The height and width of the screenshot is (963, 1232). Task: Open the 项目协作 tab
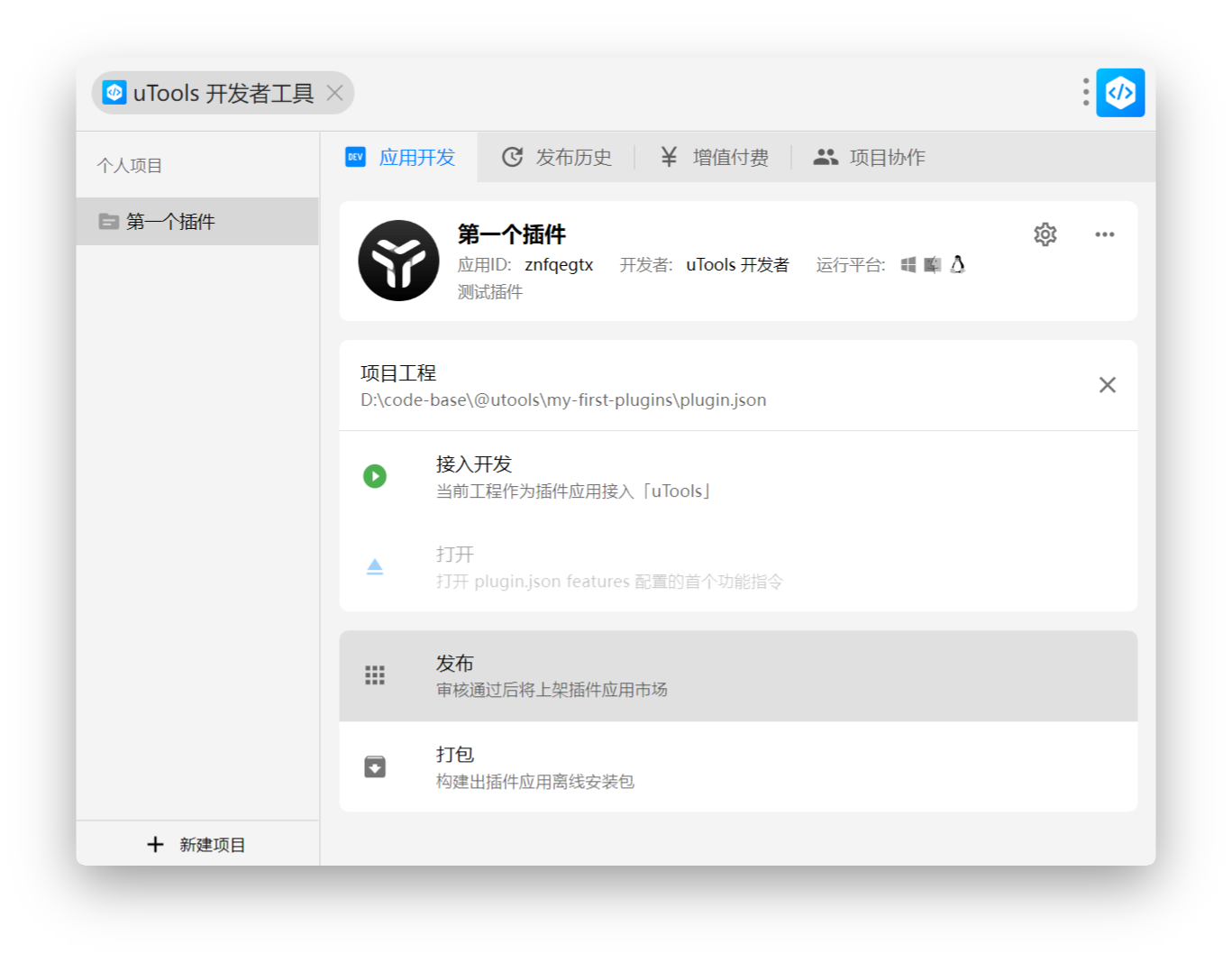pyautogui.click(x=869, y=157)
